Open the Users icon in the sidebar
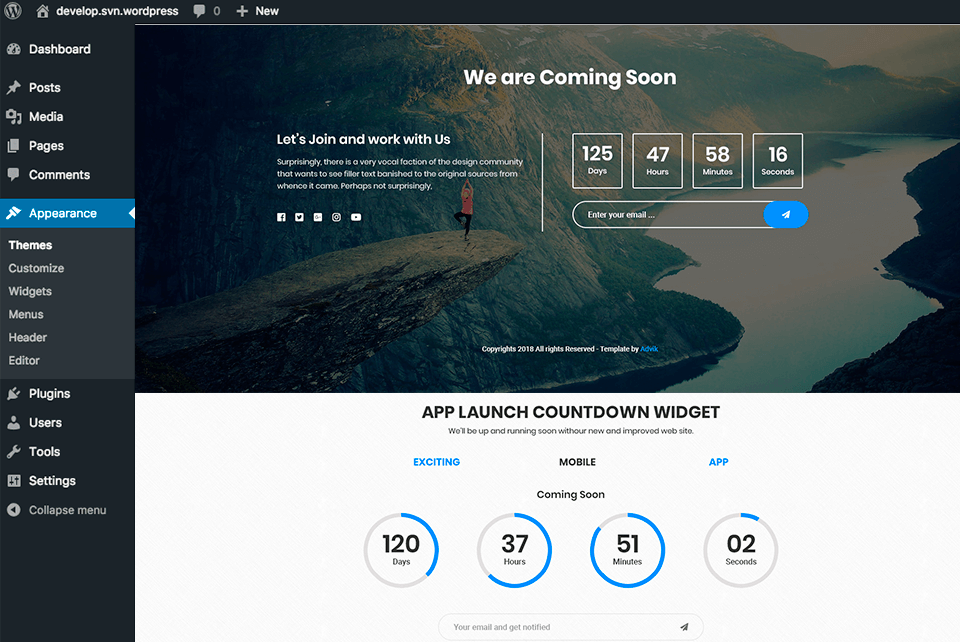Screen dimensions: 960x642 [14, 422]
